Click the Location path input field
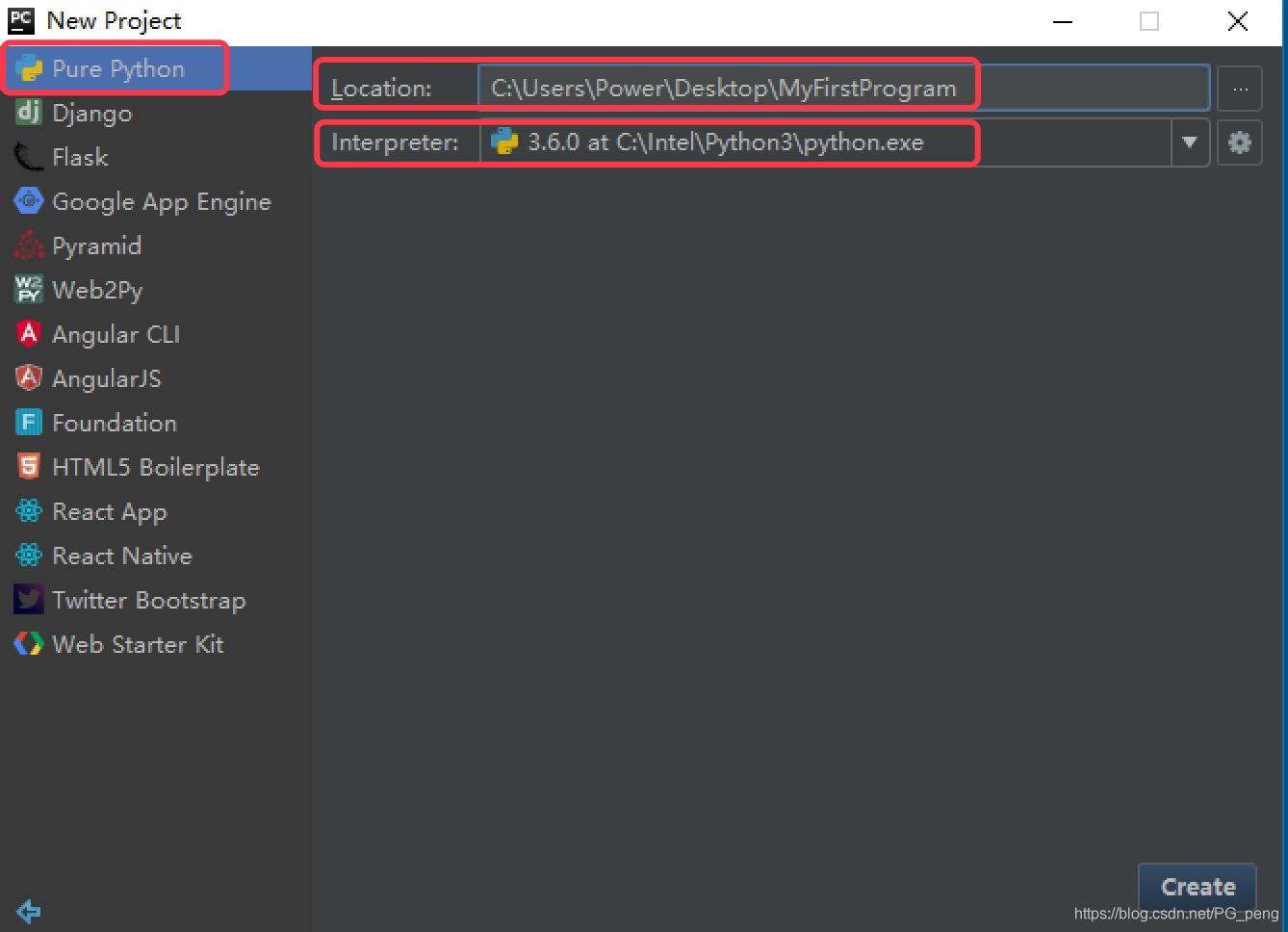 (x=843, y=89)
